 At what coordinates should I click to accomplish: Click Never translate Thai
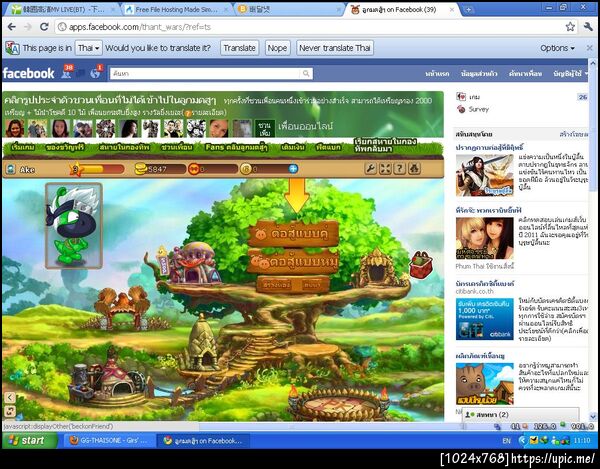[x=335, y=48]
